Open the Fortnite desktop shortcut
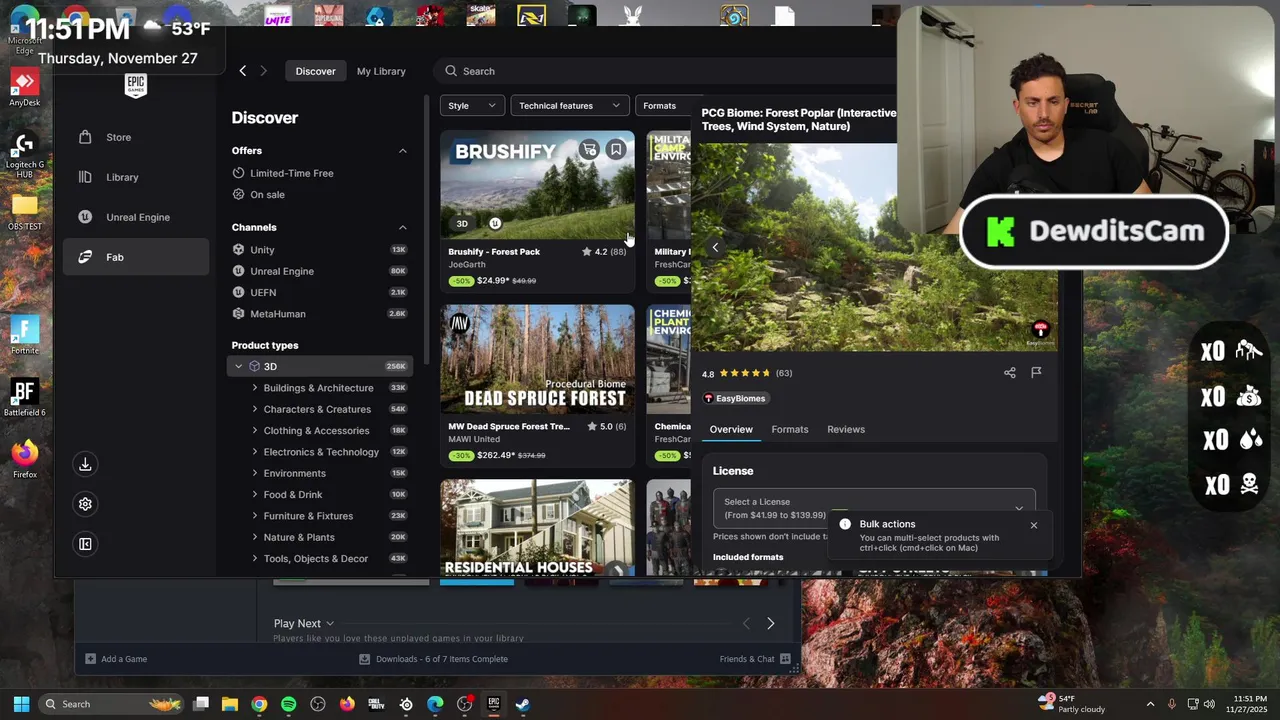 click(x=25, y=335)
